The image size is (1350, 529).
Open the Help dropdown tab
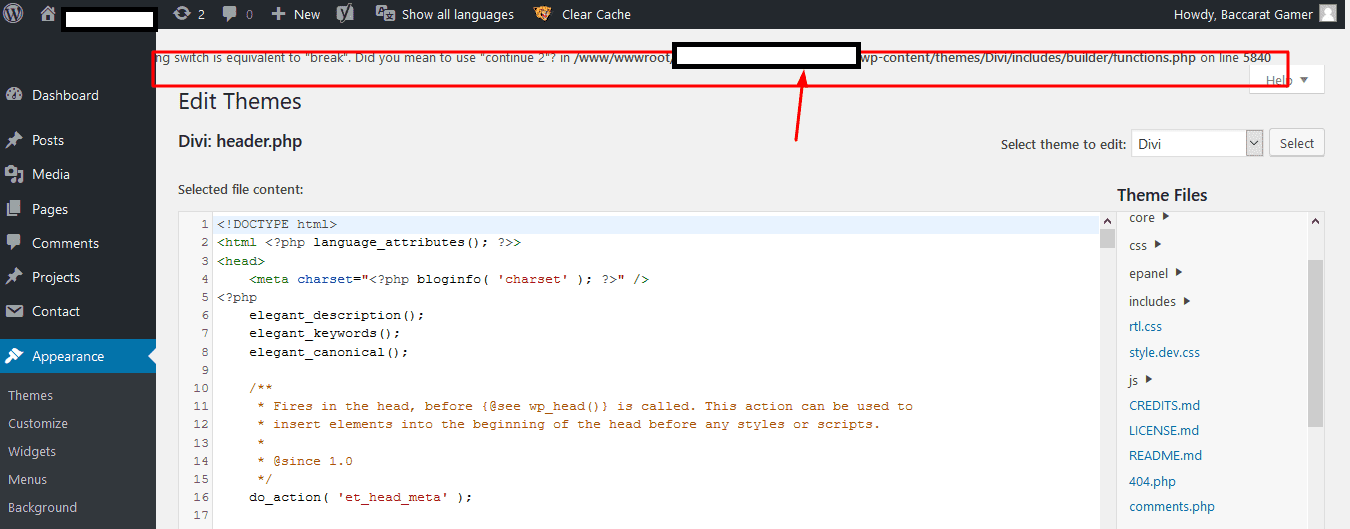pos(1287,80)
